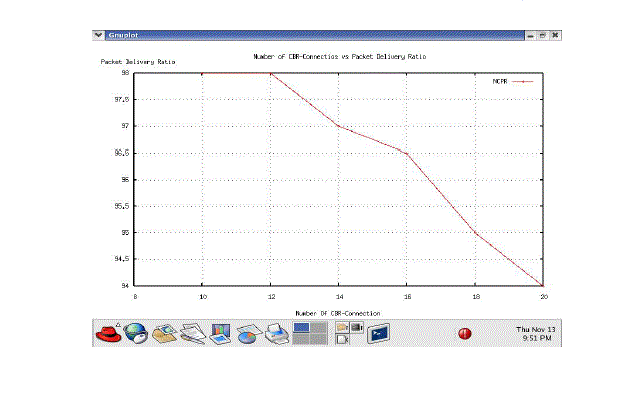Click the curve point at 16 connections
This screenshot has width=617, height=407.
point(407,153)
